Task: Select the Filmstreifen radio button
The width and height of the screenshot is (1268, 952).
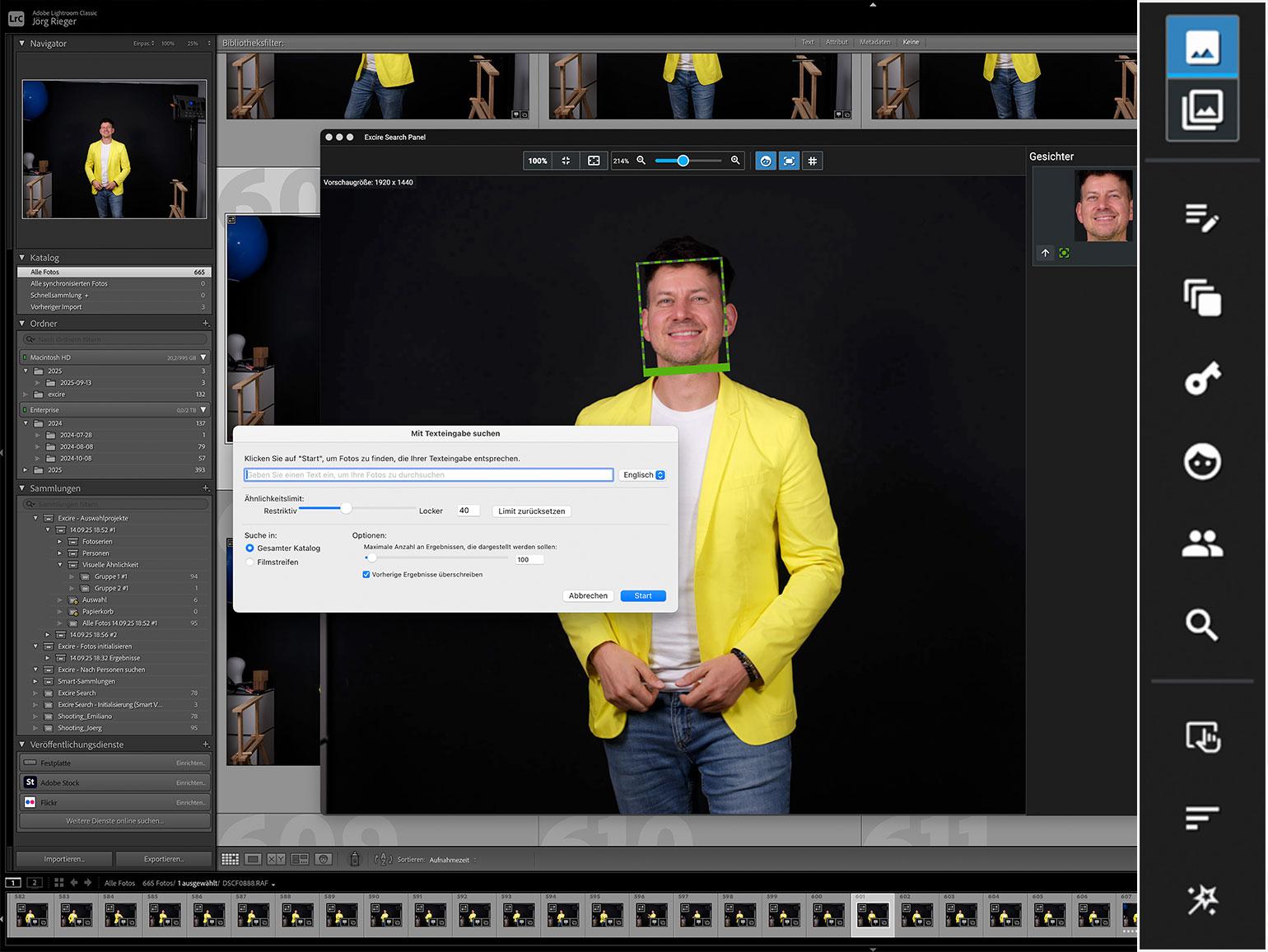Action: (x=250, y=562)
